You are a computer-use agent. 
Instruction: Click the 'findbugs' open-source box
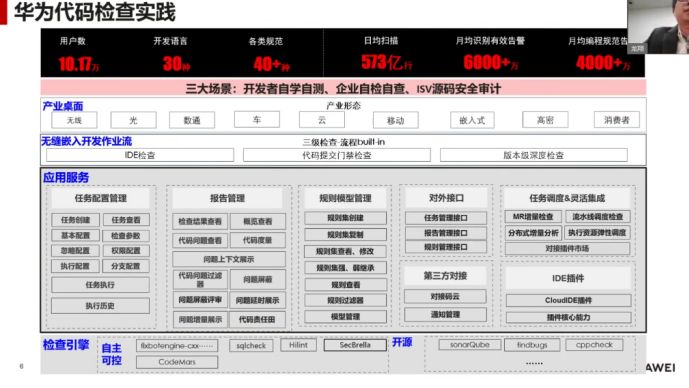(x=532, y=344)
